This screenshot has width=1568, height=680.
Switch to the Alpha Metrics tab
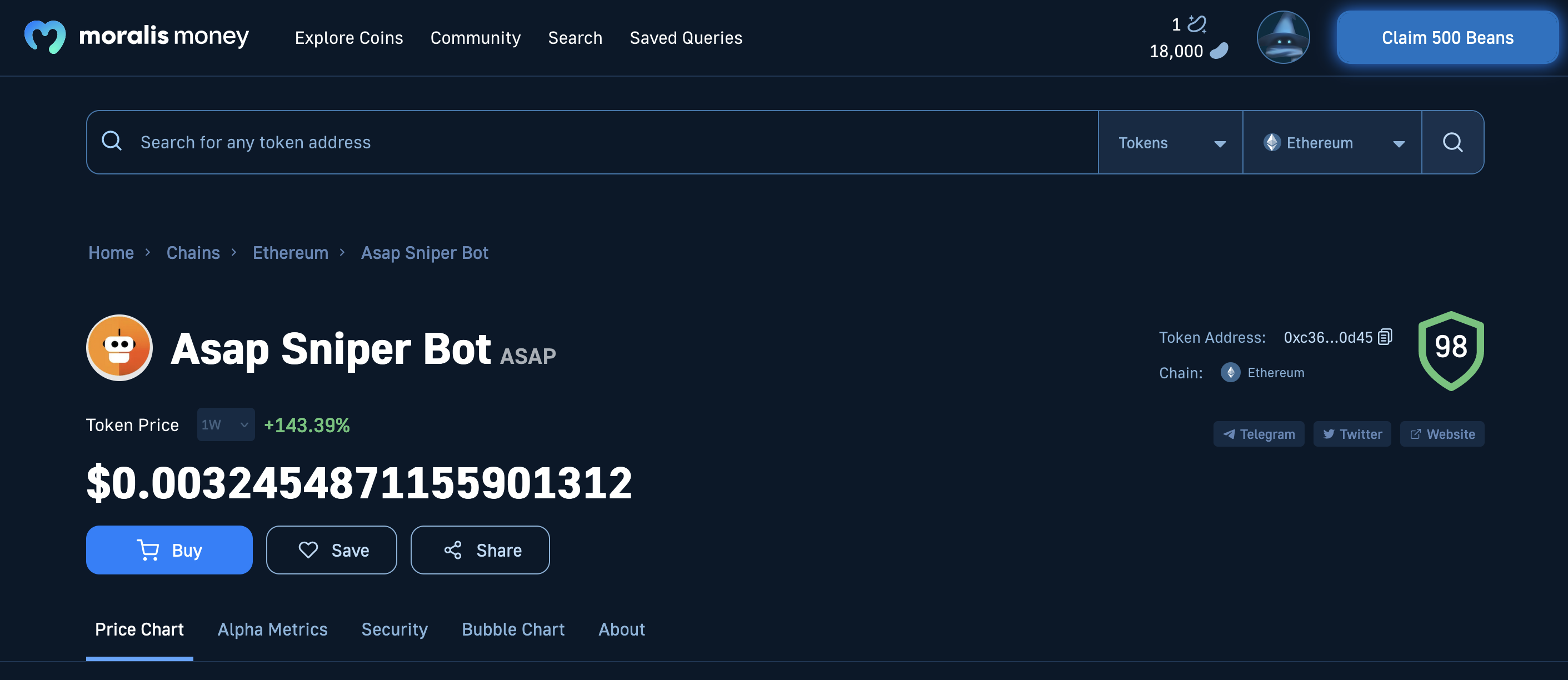272,628
